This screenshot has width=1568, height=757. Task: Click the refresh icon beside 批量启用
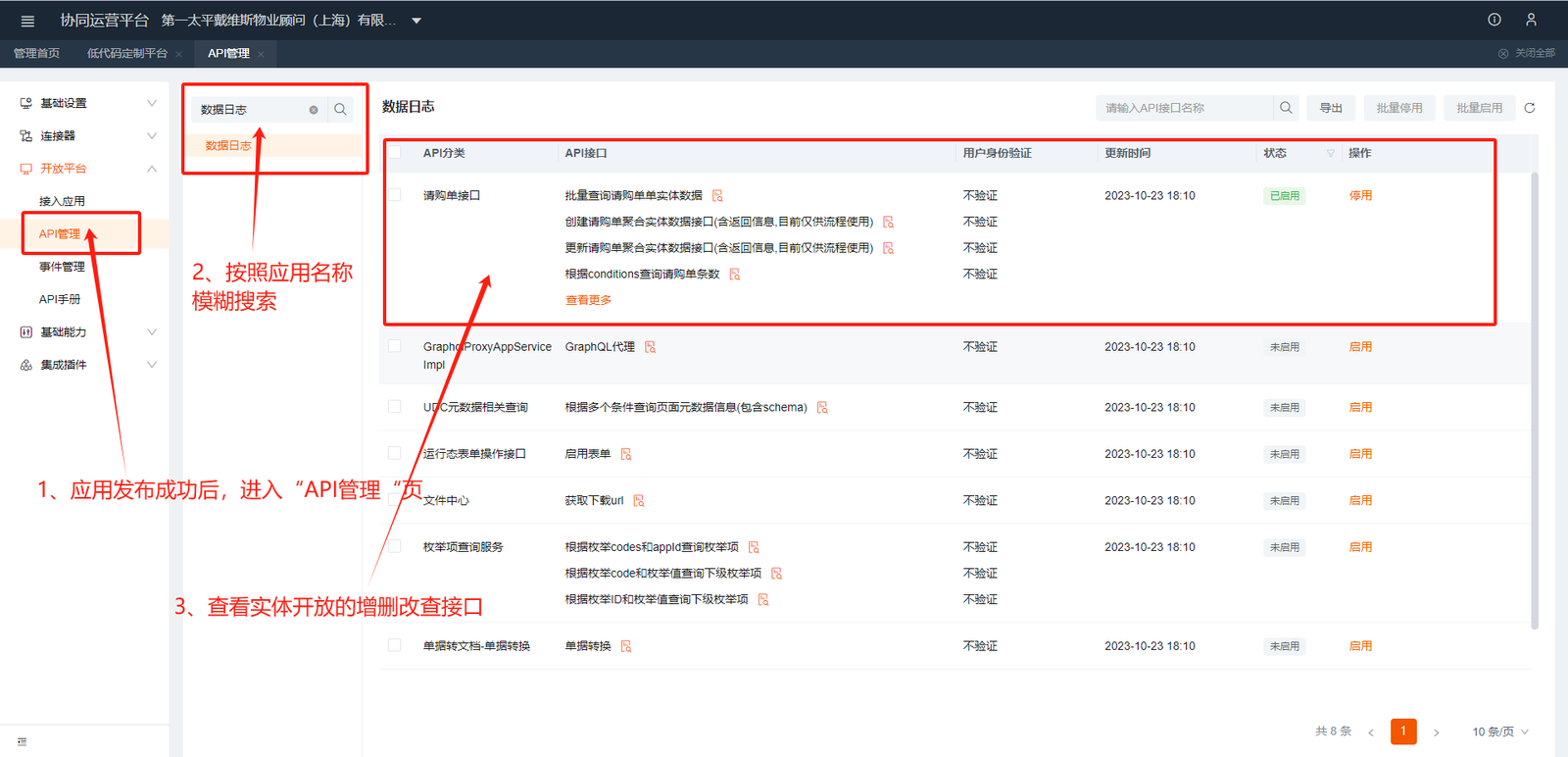point(1529,108)
